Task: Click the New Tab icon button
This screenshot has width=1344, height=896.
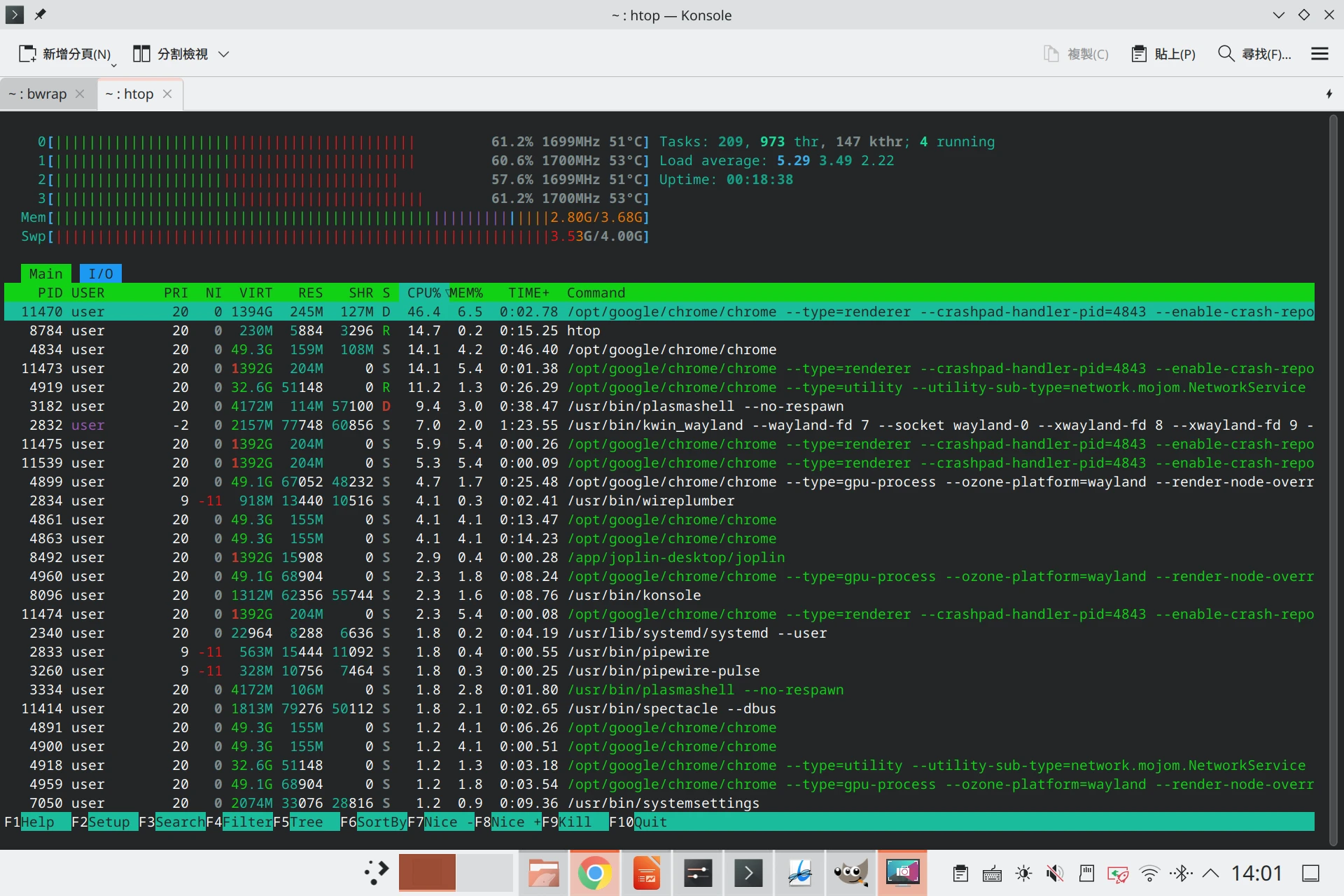Action: 28,54
